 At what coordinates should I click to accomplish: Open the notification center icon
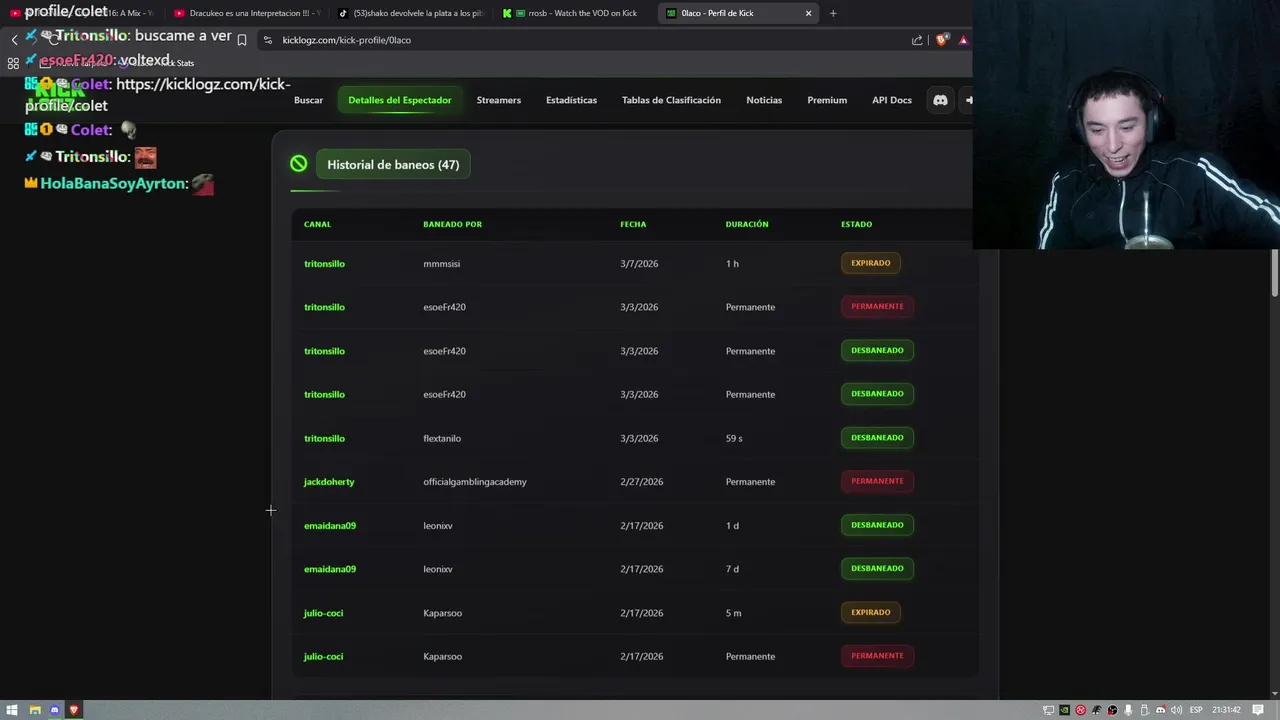1257,710
